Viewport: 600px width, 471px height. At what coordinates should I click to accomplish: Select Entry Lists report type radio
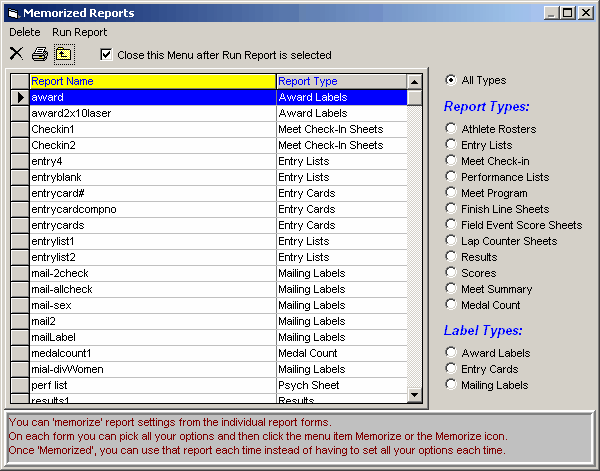tap(451, 145)
